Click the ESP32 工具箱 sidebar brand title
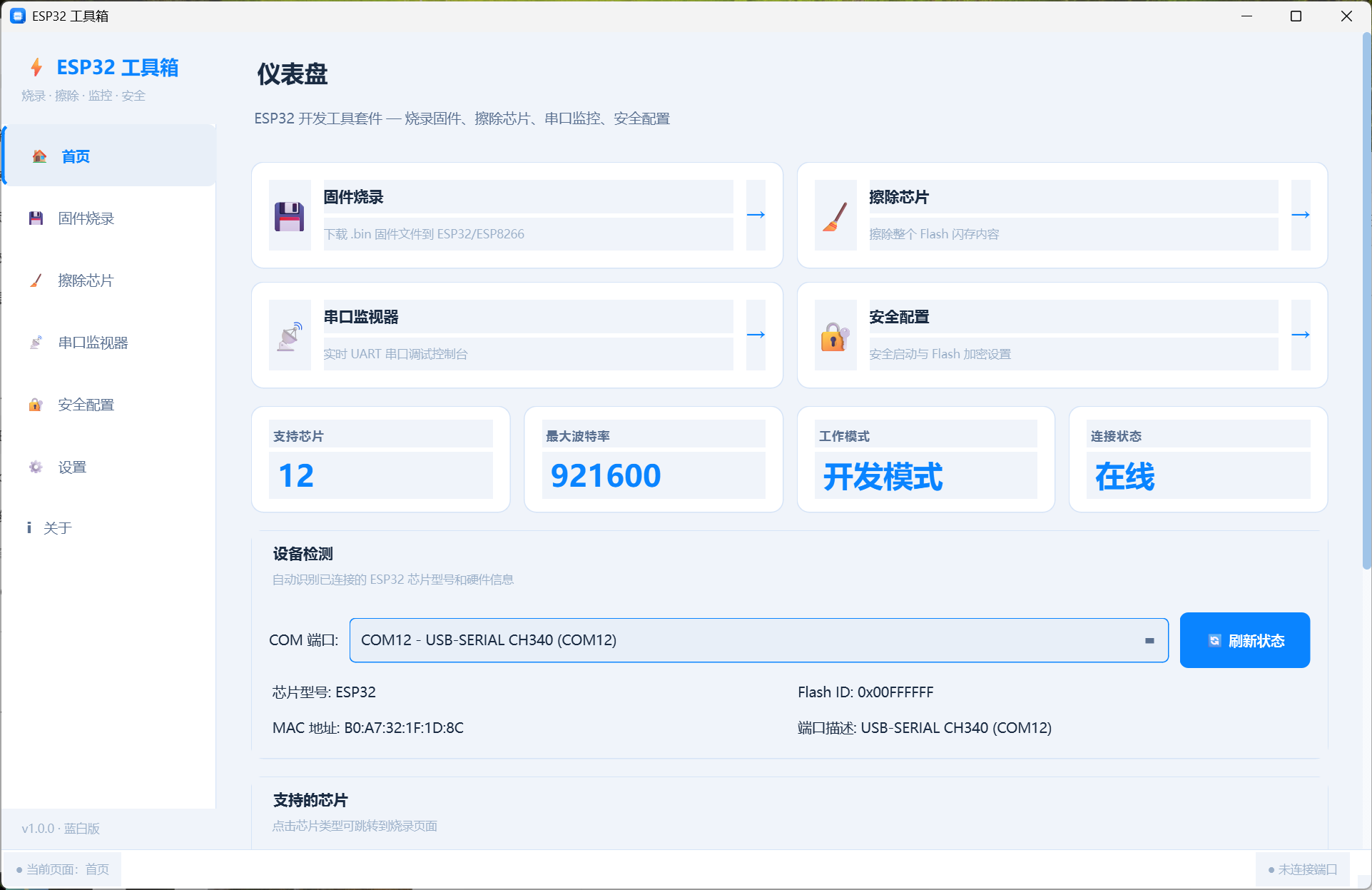Viewport: 1372px width, 890px height. [x=118, y=67]
